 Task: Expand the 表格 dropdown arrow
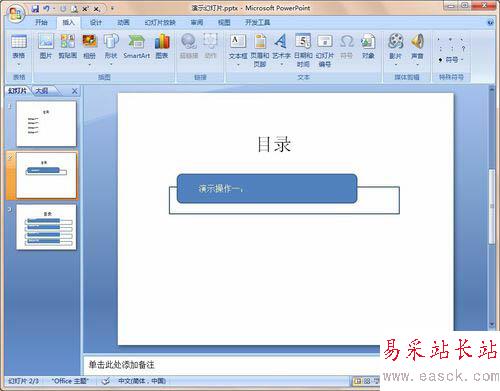coord(19,65)
